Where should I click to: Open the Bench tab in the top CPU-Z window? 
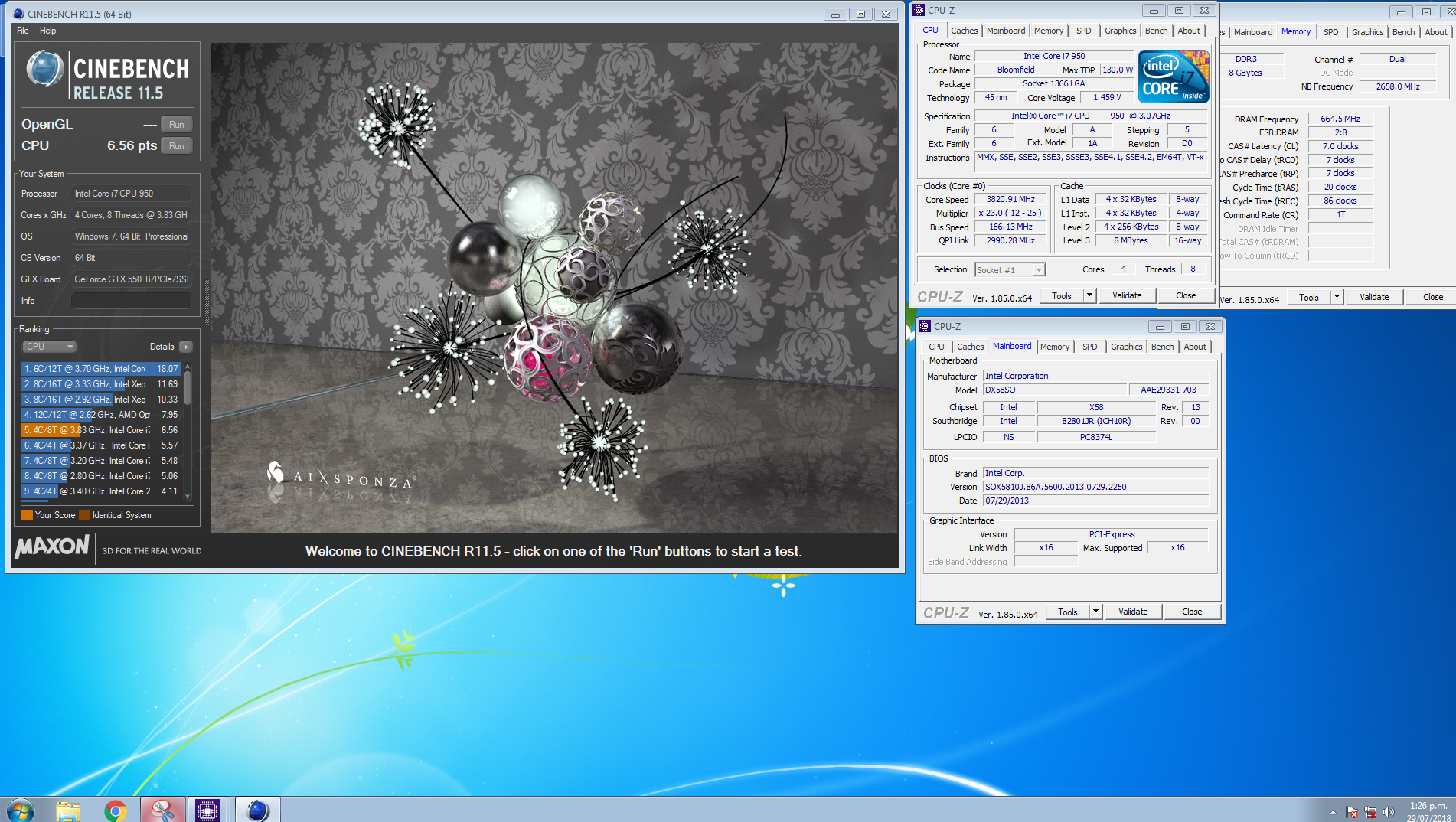[x=1157, y=31]
